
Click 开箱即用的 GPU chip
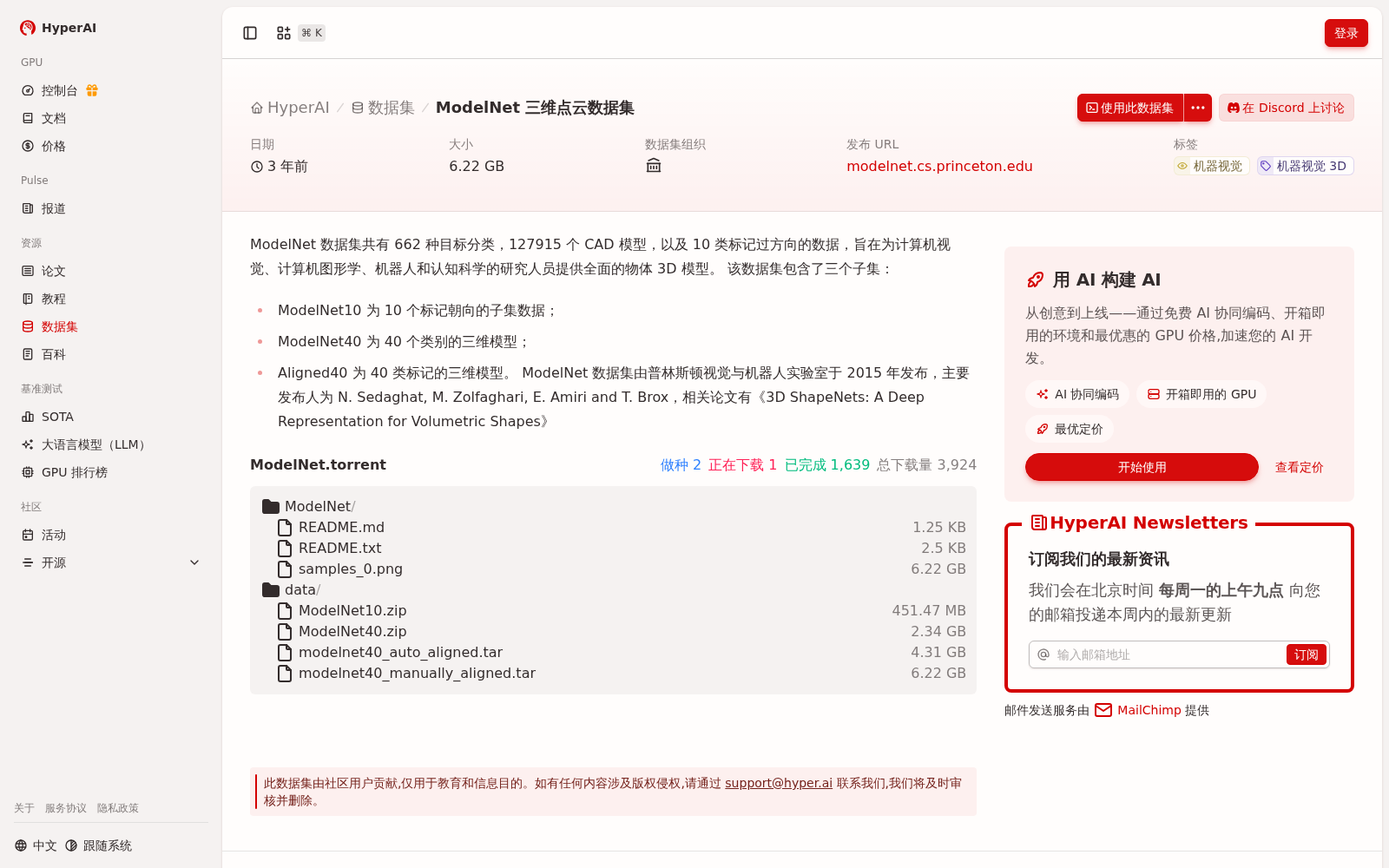click(1201, 394)
